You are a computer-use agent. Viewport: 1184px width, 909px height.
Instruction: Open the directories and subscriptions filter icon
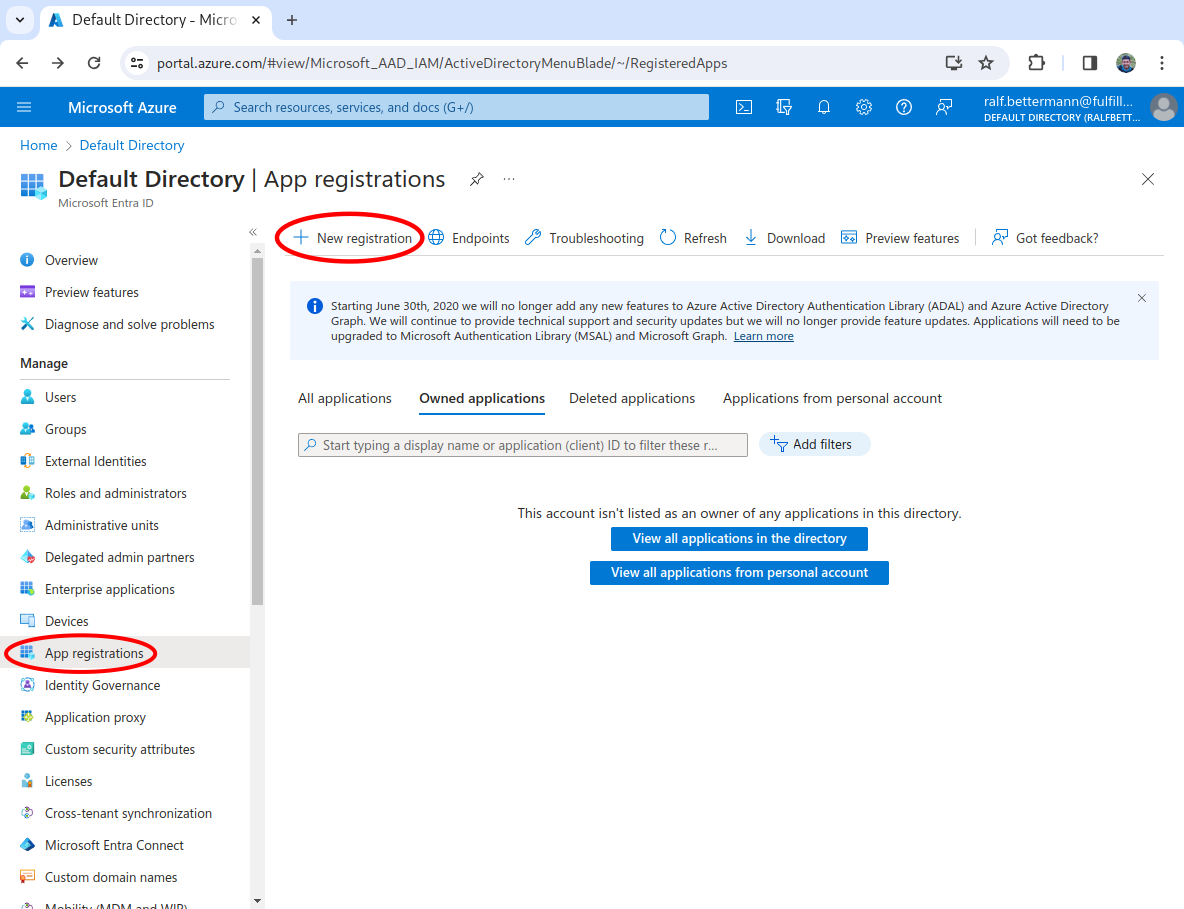click(784, 107)
